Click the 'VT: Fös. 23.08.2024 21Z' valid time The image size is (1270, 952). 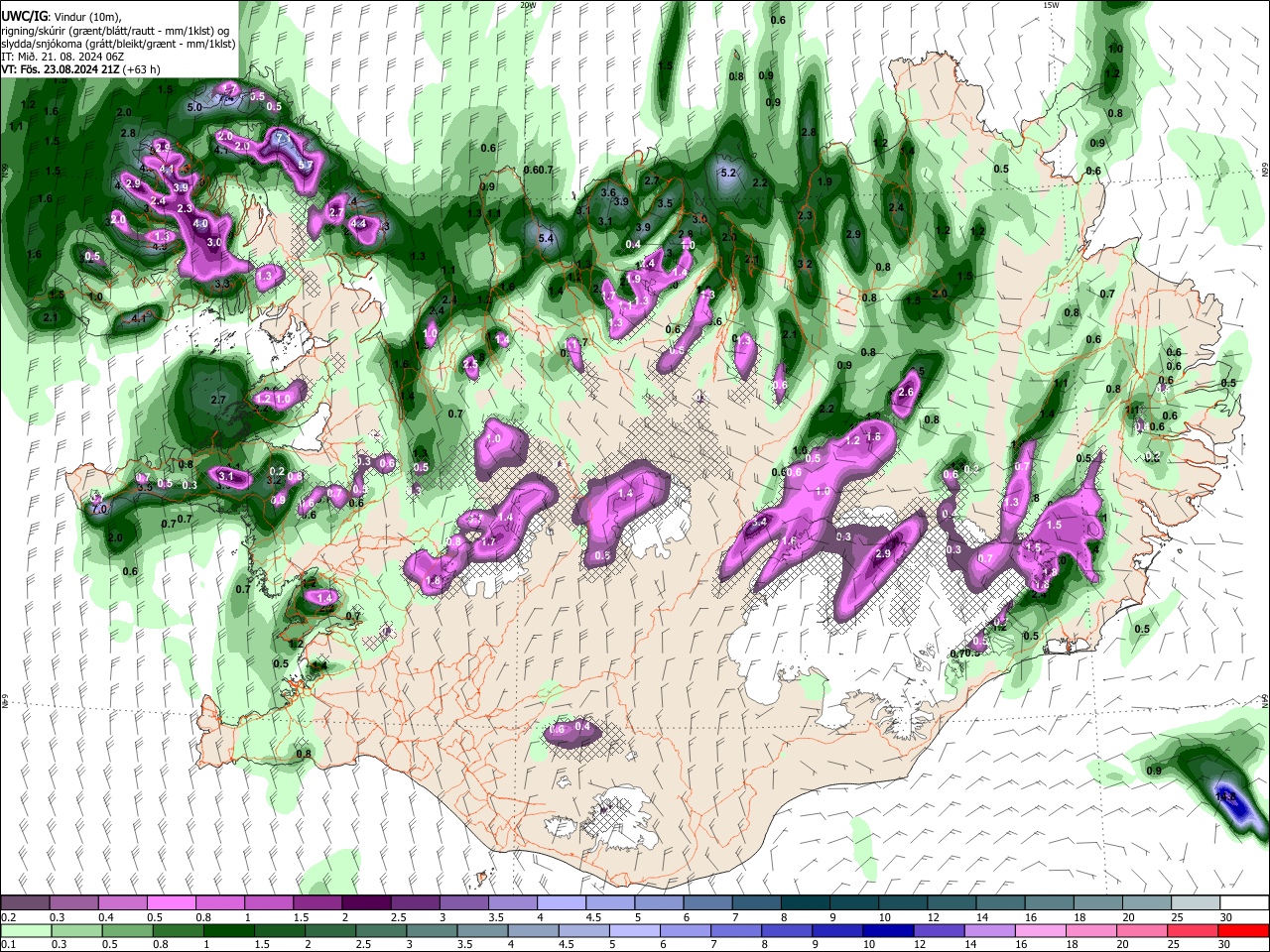[62, 69]
